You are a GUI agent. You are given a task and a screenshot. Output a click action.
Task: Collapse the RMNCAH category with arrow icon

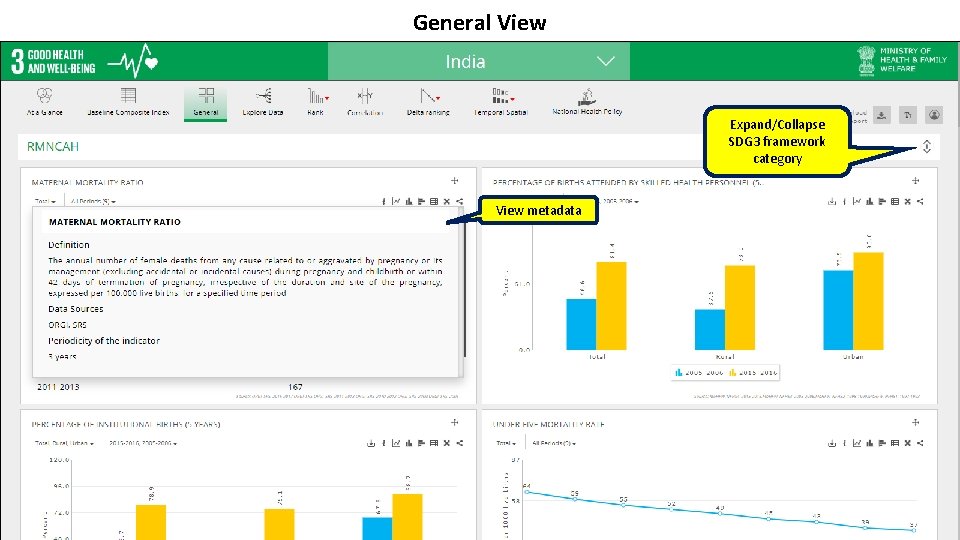(x=927, y=146)
